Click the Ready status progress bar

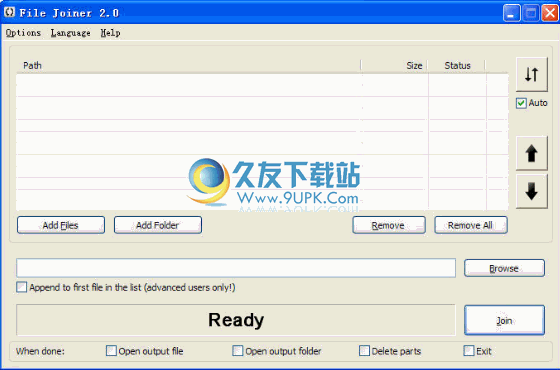(236, 320)
